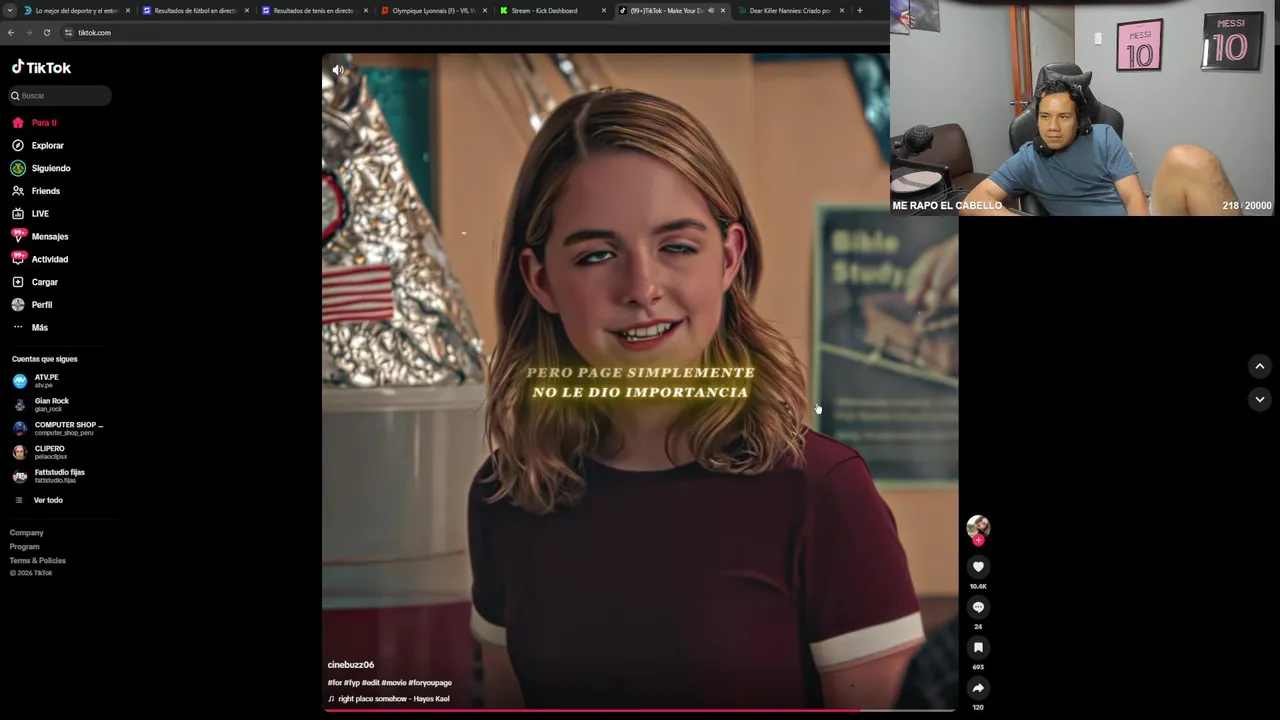The width and height of the screenshot is (1280, 720).
Task: Open Mensajes in the sidebar
Action: click(50, 237)
